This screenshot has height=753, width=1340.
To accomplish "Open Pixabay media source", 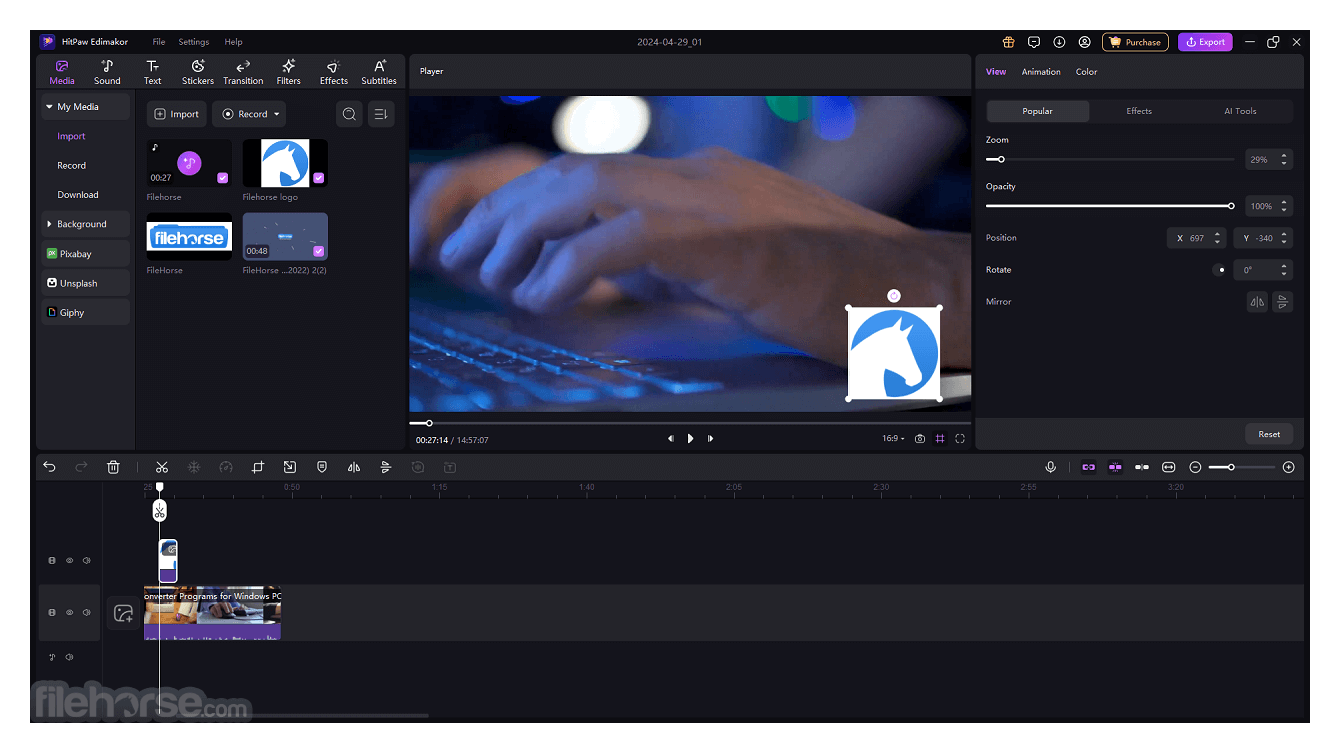I will (85, 254).
